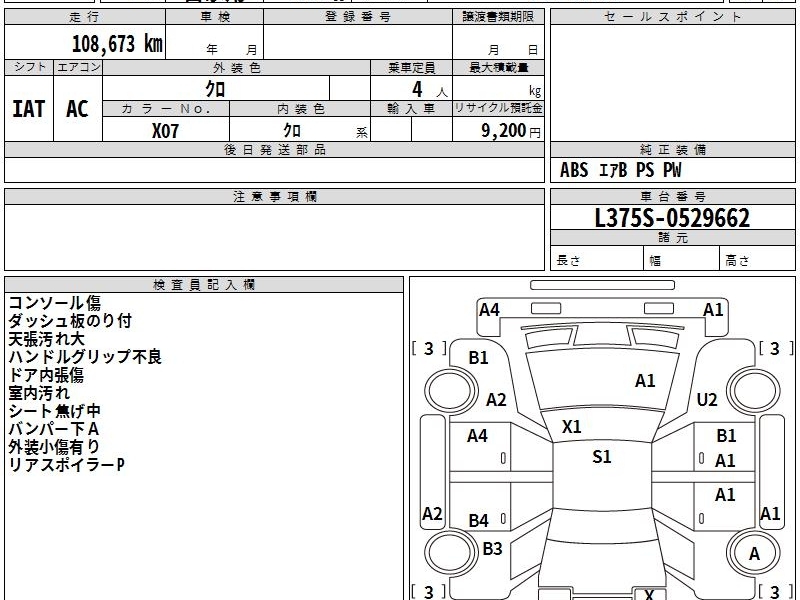Click the 譲渡書類期限 header
Screen dimensions: 800x600
point(498,17)
